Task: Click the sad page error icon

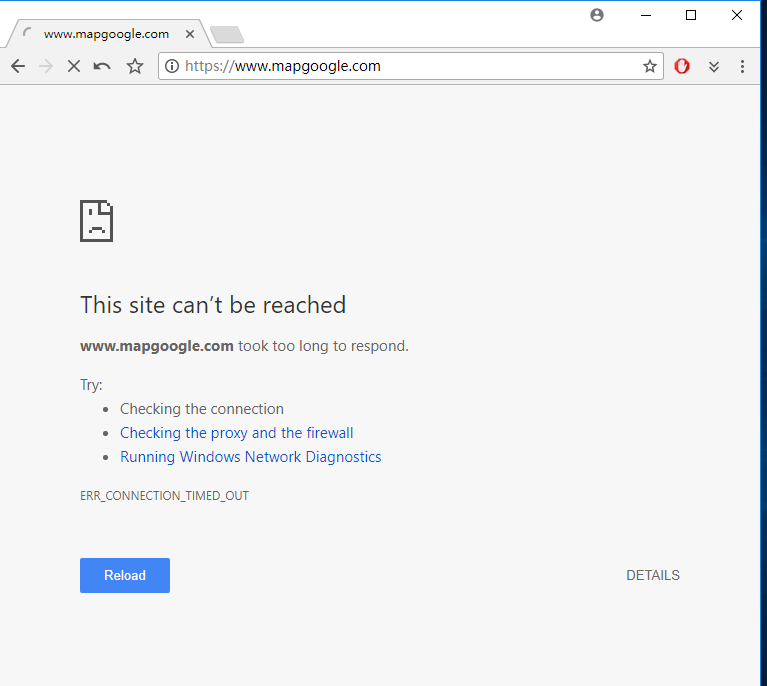Action: 96,221
